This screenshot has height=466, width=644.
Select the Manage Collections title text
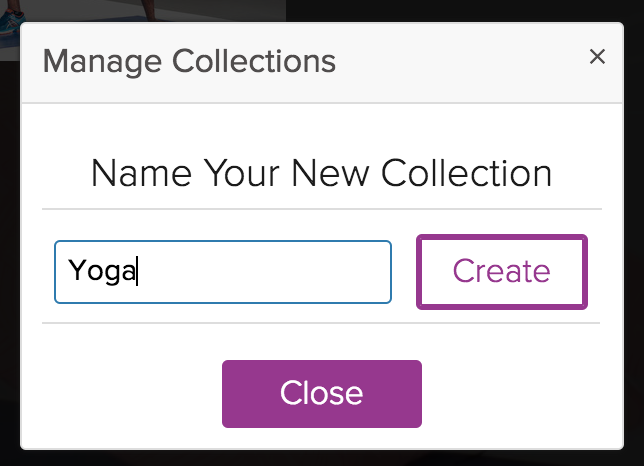189,62
